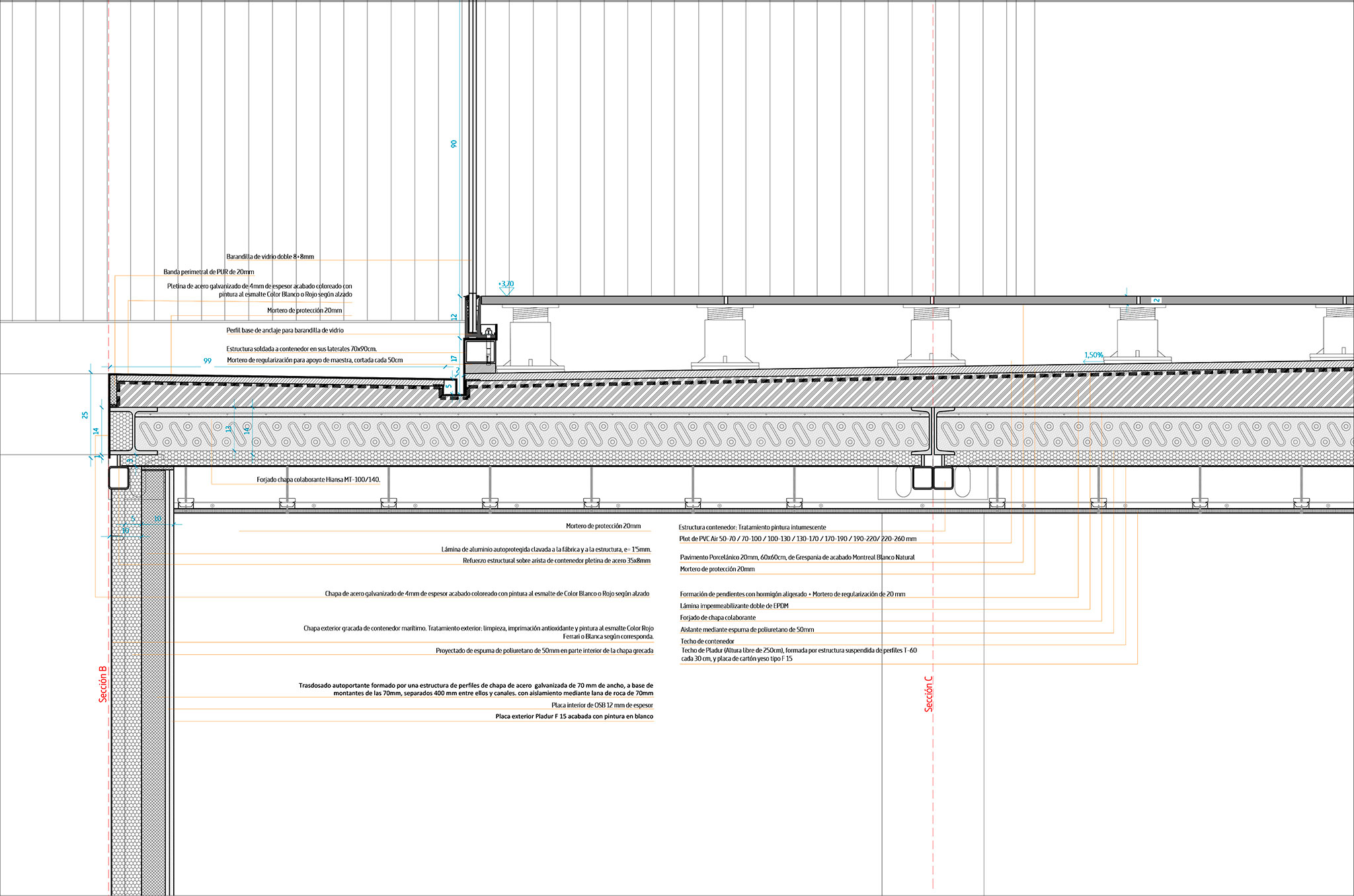Click 'Aislante mediante espuma de poliuretano de 50mm'
Viewport: 1354px width, 896px height.
pyautogui.click(x=747, y=630)
